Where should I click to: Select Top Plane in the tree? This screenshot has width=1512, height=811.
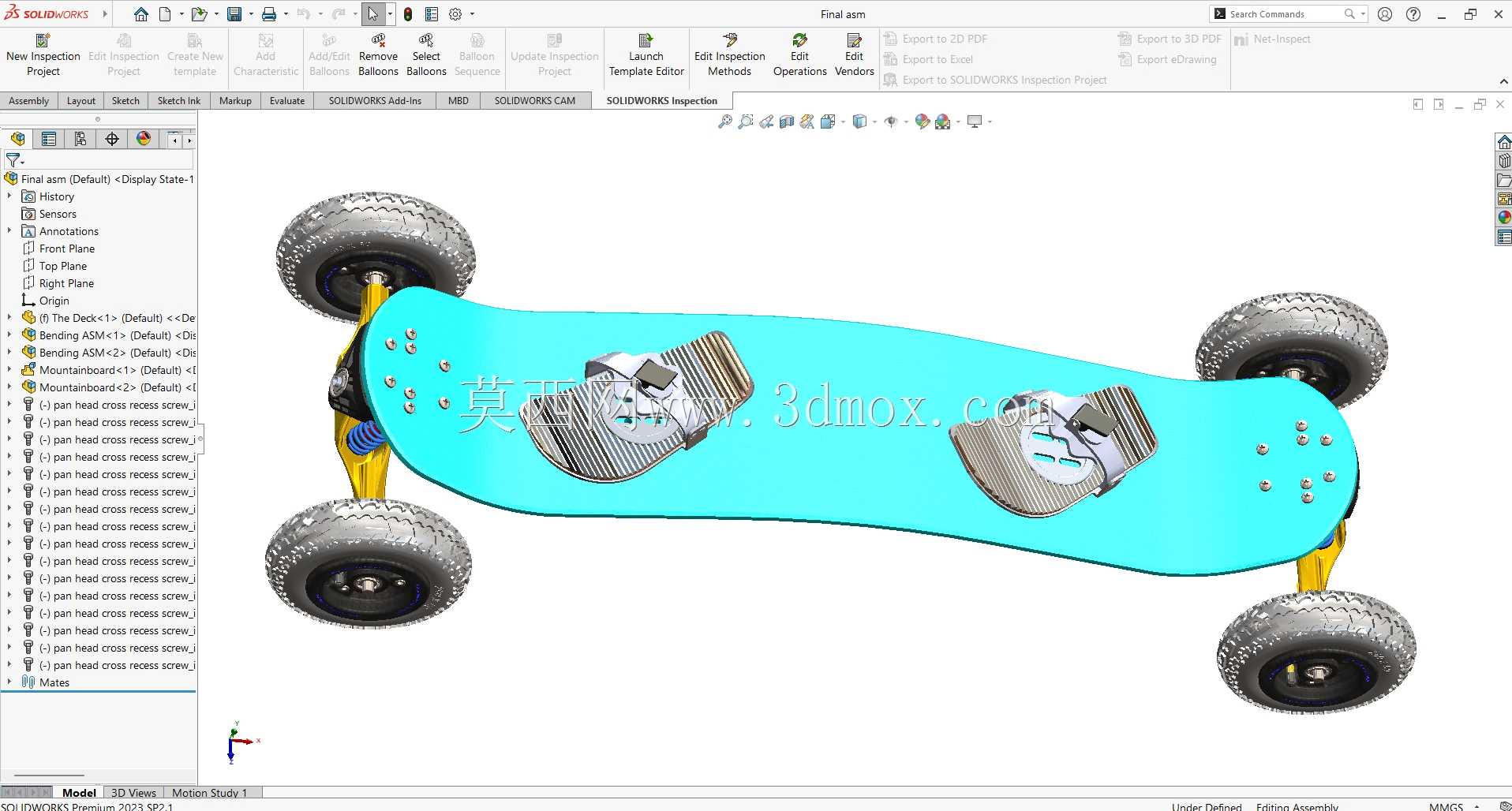pyautogui.click(x=63, y=266)
